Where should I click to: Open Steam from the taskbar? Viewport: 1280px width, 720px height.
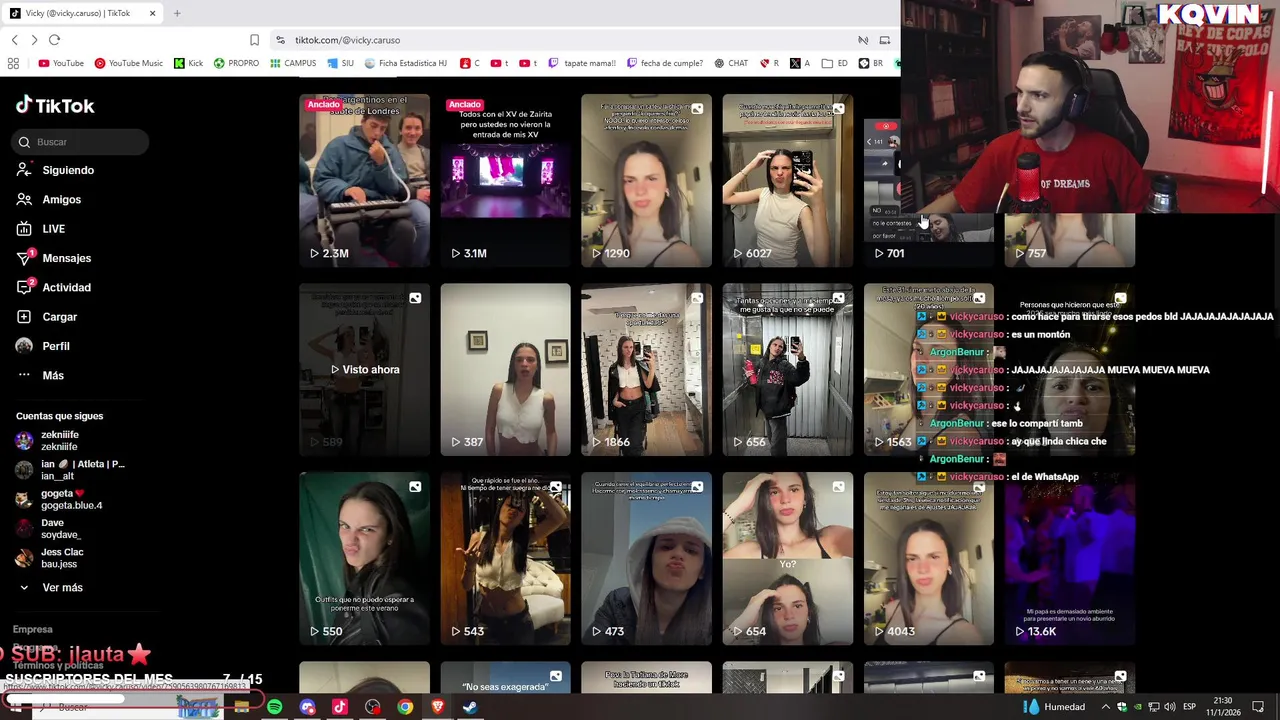470,707
